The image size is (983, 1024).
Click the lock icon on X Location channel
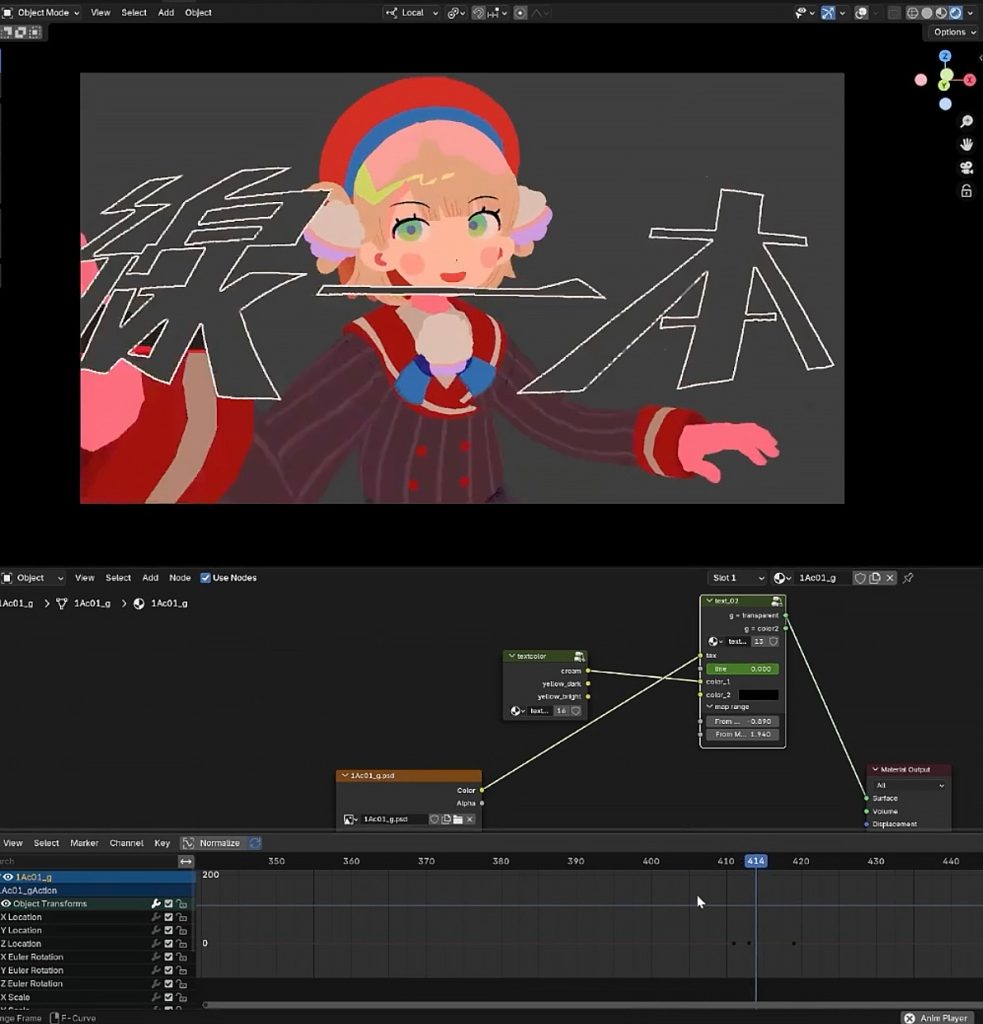pyautogui.click(x=182, y=917)
